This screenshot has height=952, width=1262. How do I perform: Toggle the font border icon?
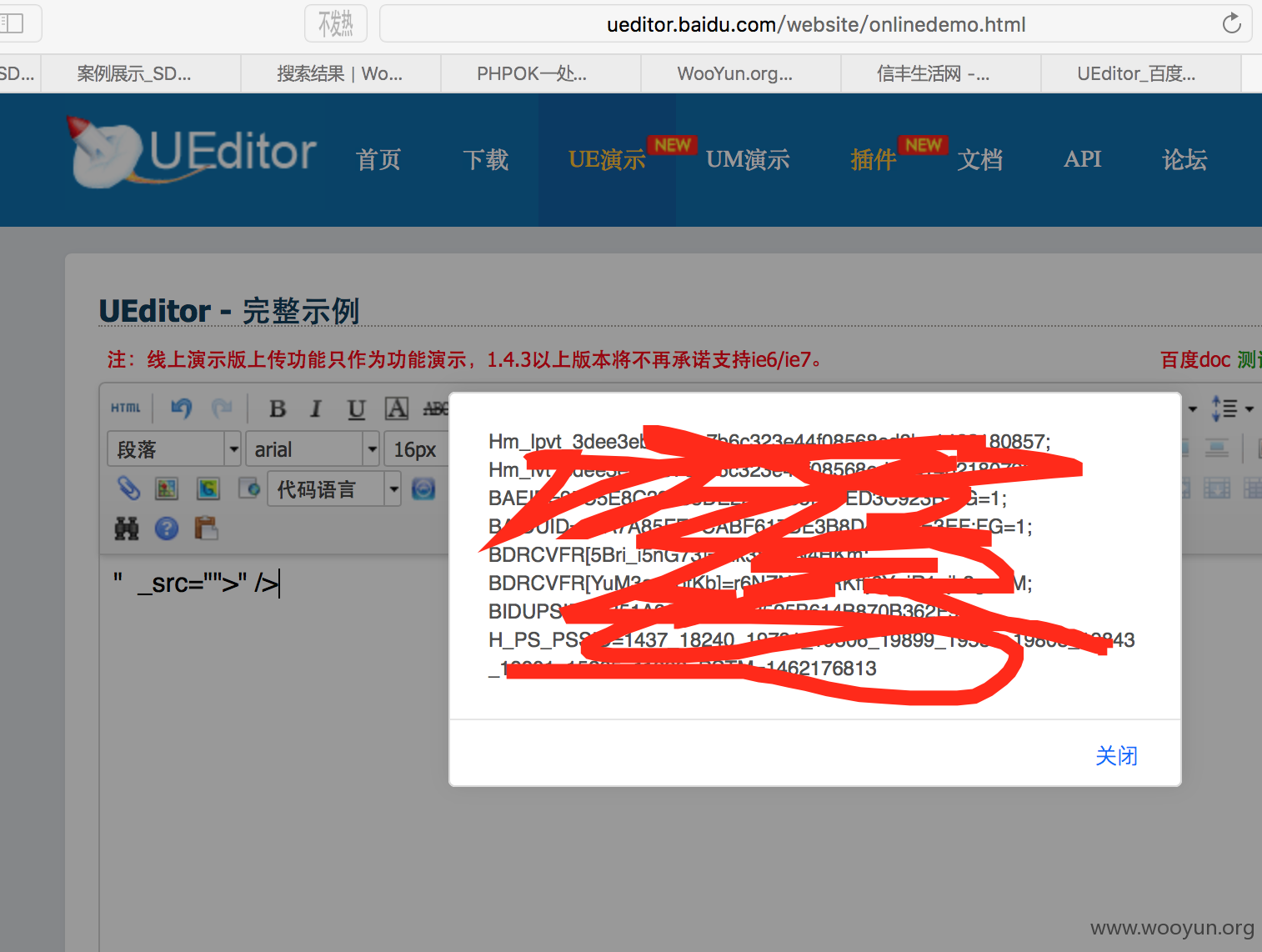397,408
